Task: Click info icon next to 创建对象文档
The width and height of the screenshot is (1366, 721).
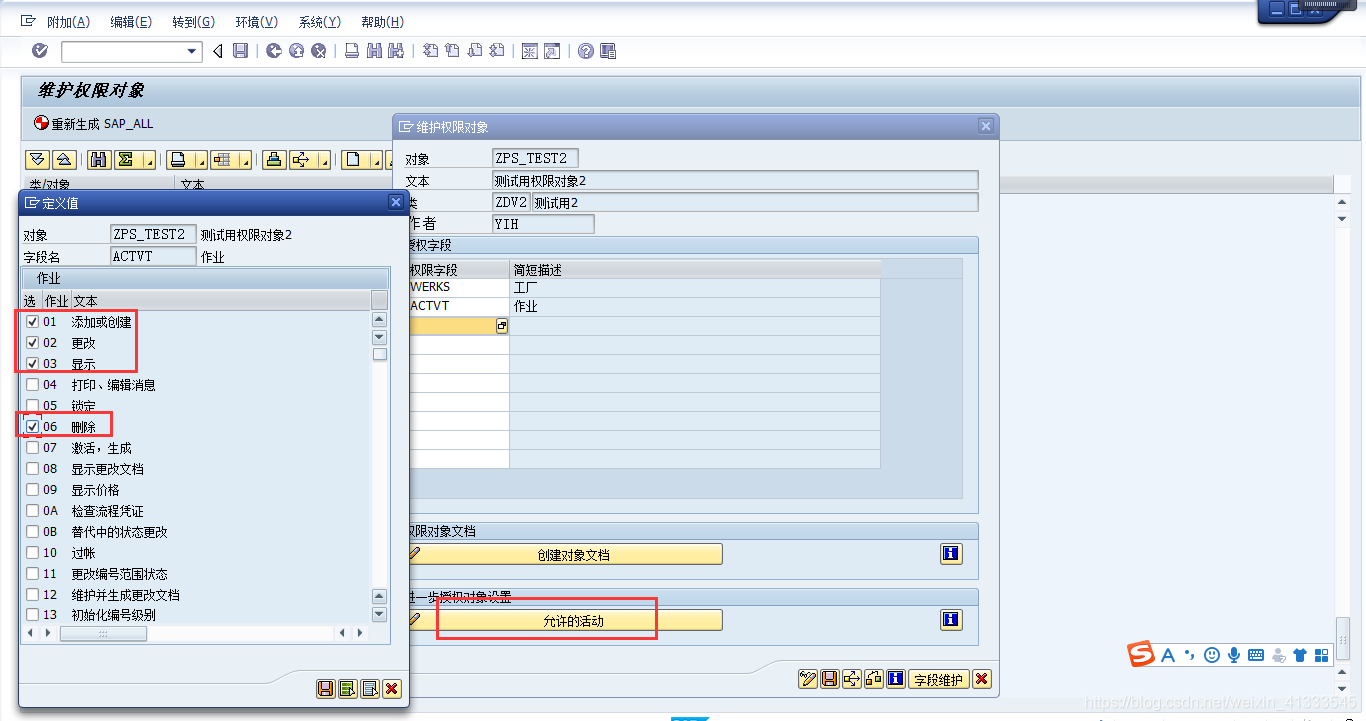Action: [951, 554]
